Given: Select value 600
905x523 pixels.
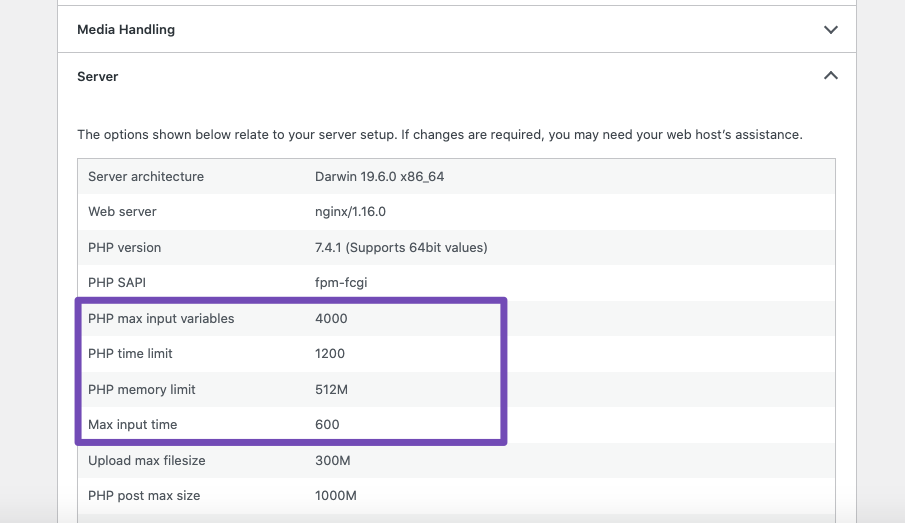Looking at the screenshot, I should [x=327, y=425].
